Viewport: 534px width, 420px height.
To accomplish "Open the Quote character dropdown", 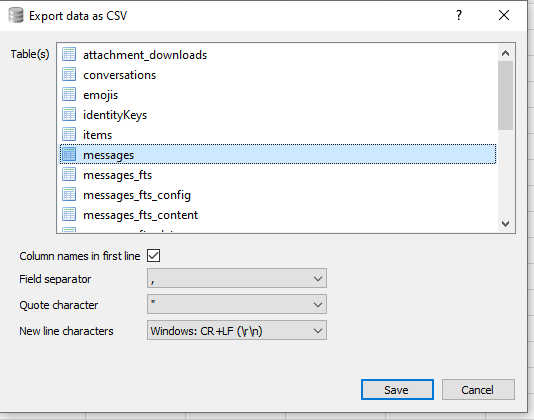I will coord(237,304).
